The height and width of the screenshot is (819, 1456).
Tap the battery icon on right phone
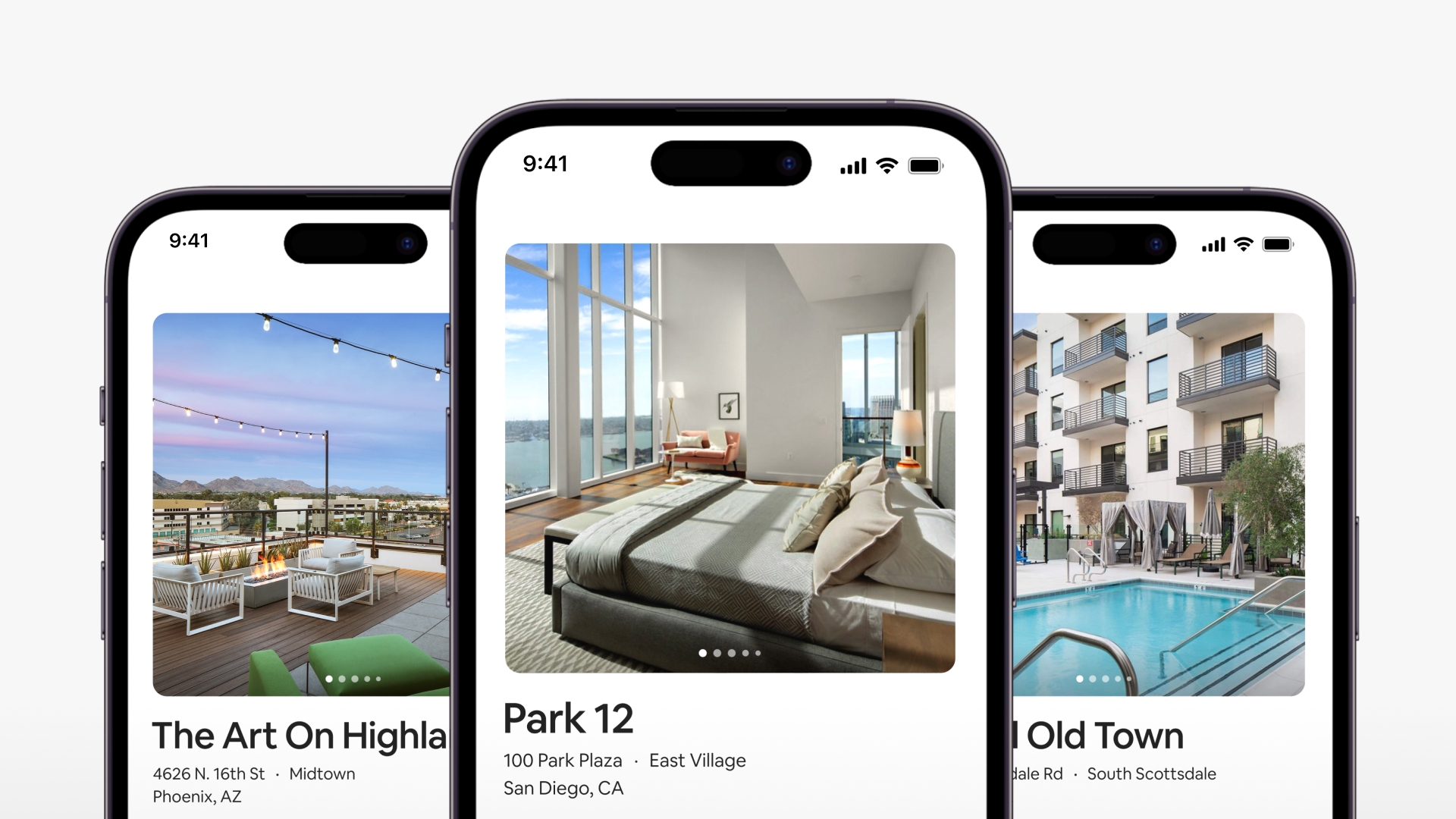point(1277,247)
